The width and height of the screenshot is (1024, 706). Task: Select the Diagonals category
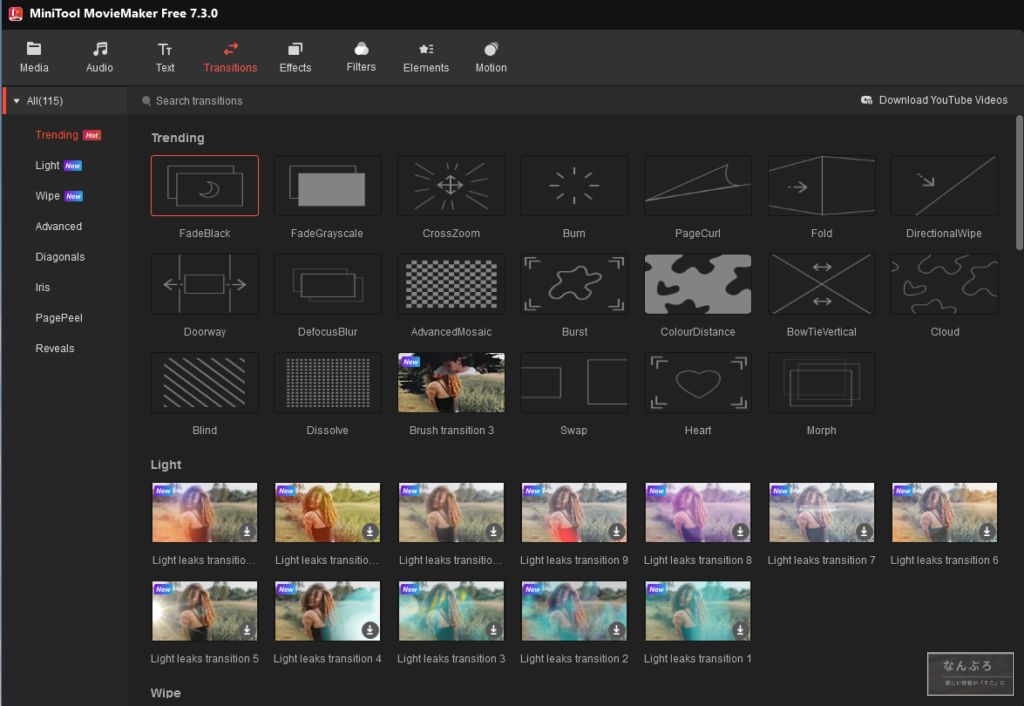pyautogui.click(x=60, y=257)
